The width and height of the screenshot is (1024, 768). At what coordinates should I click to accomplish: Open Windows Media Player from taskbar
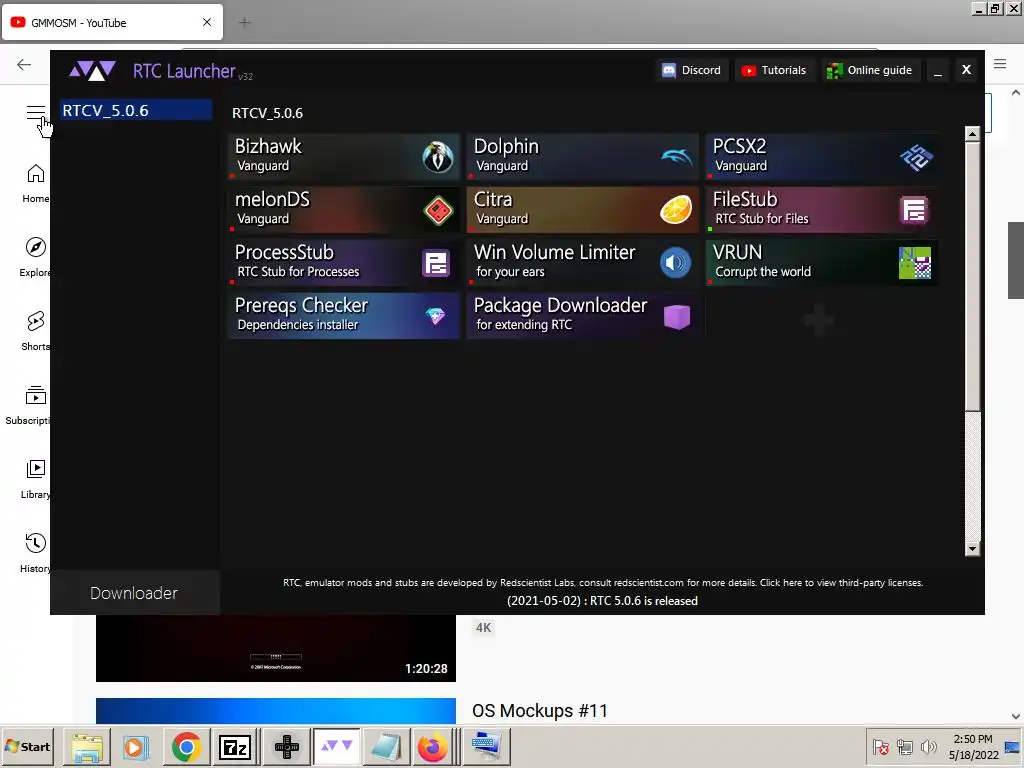tap(136, 747)
